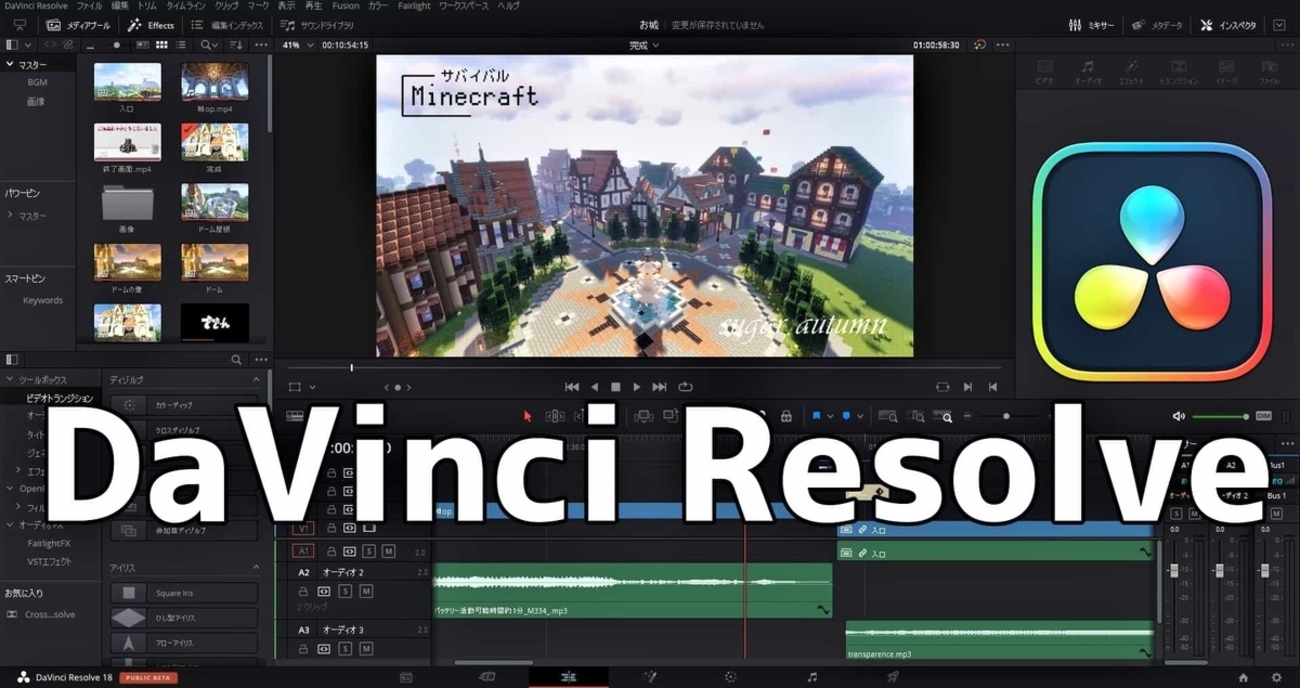Open the タイムライン menu
1300x688 pixels.
pos(186,6)
